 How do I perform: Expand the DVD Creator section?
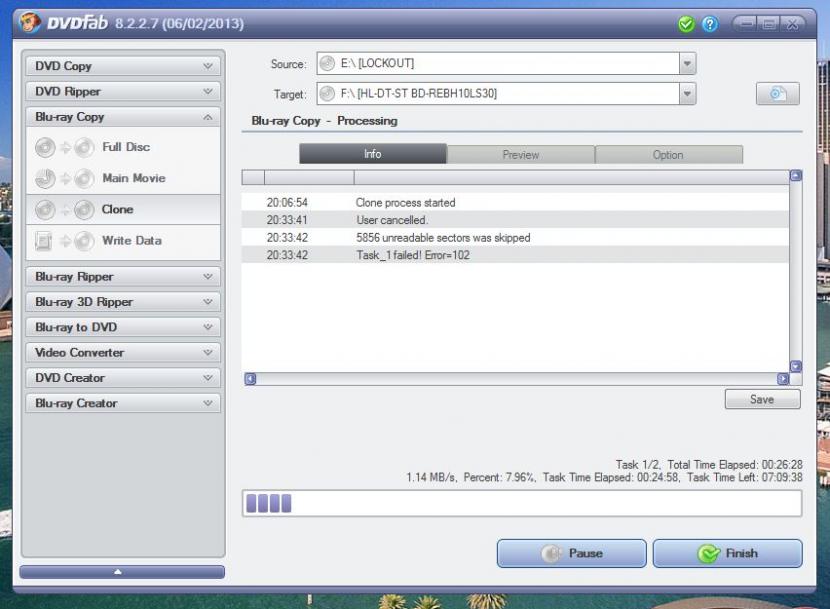point(123,378)
